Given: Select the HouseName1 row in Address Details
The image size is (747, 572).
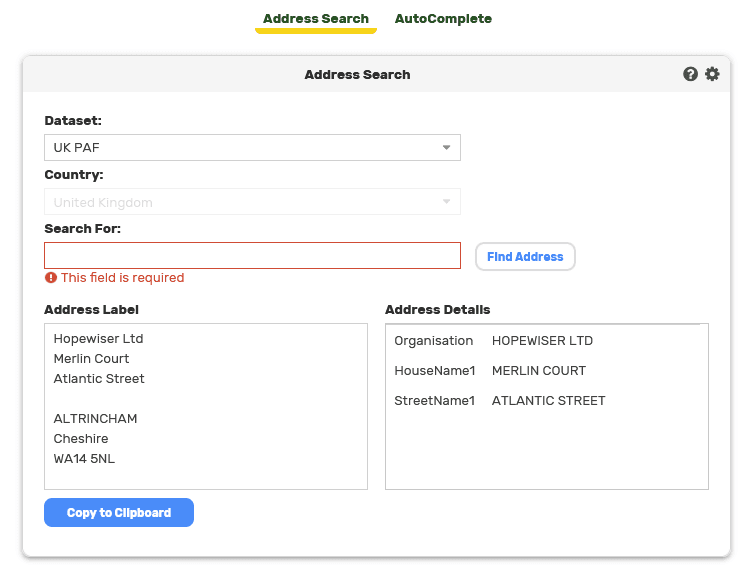Looking at the screenshot, I should [x=490, y=371].
